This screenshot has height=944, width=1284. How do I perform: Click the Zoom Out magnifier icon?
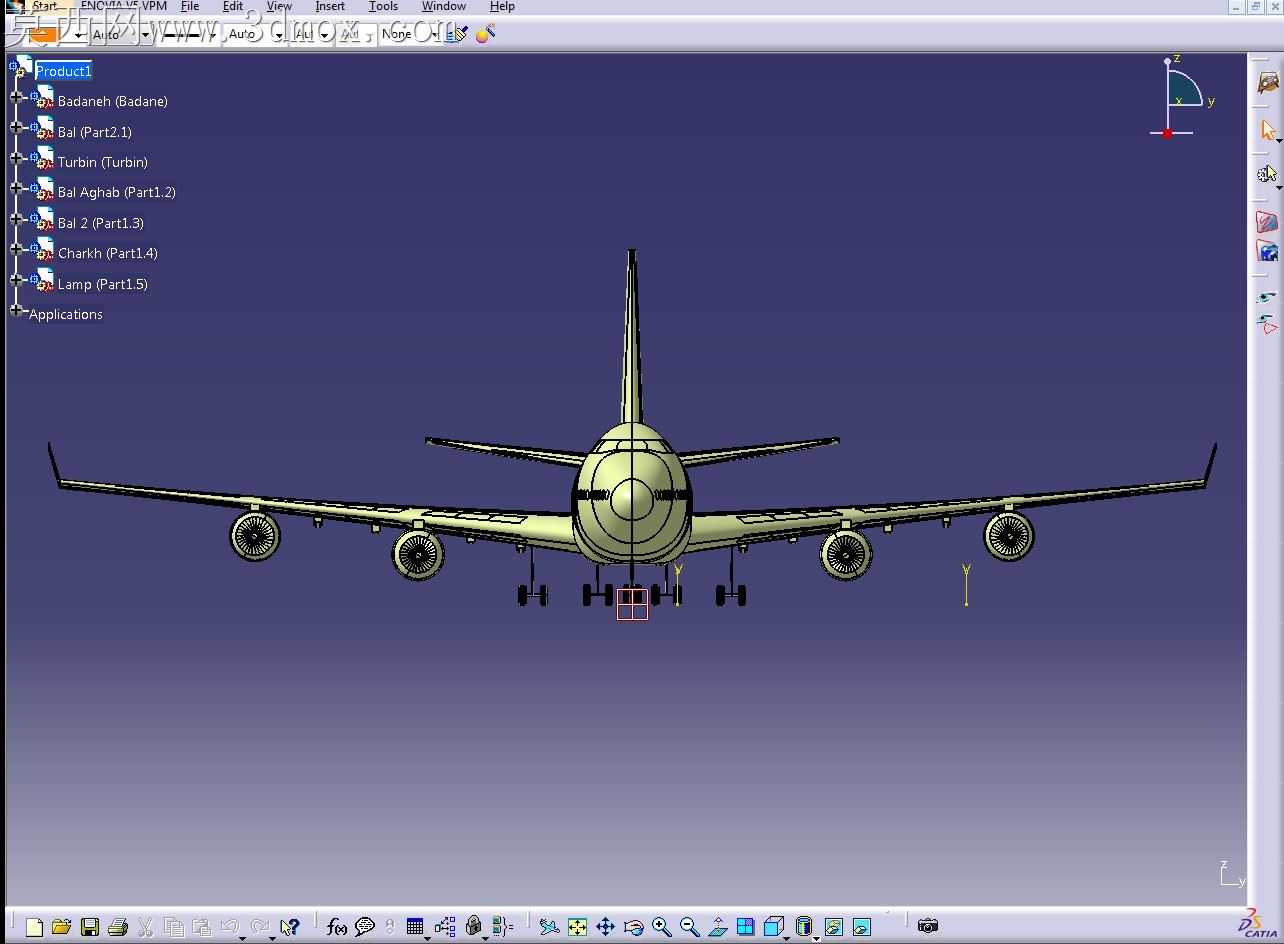tap(689, 927)
